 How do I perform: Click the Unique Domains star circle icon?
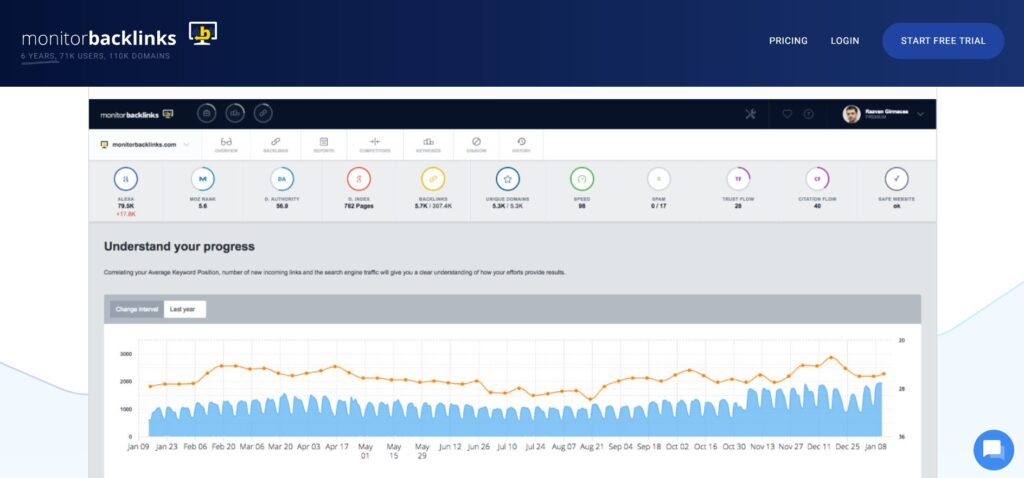tap(507, 179)
